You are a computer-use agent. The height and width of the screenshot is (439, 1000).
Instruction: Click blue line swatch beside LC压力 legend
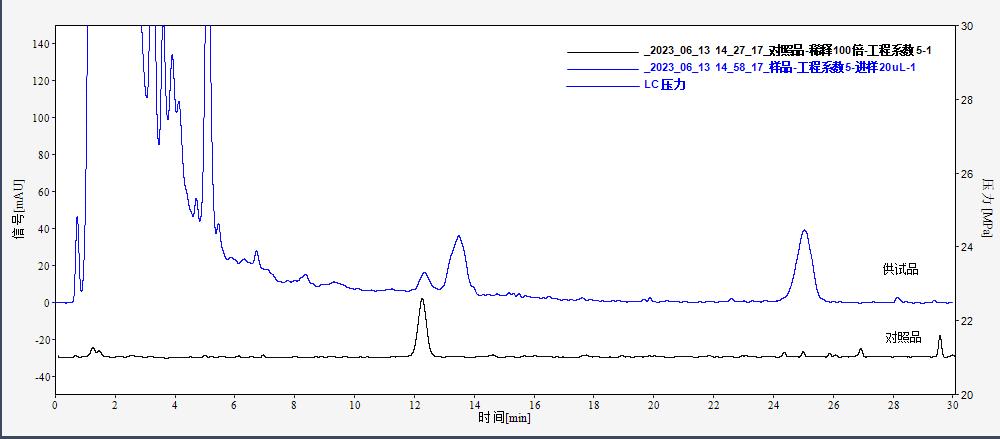pyautogui.click(x=601, y=86)
